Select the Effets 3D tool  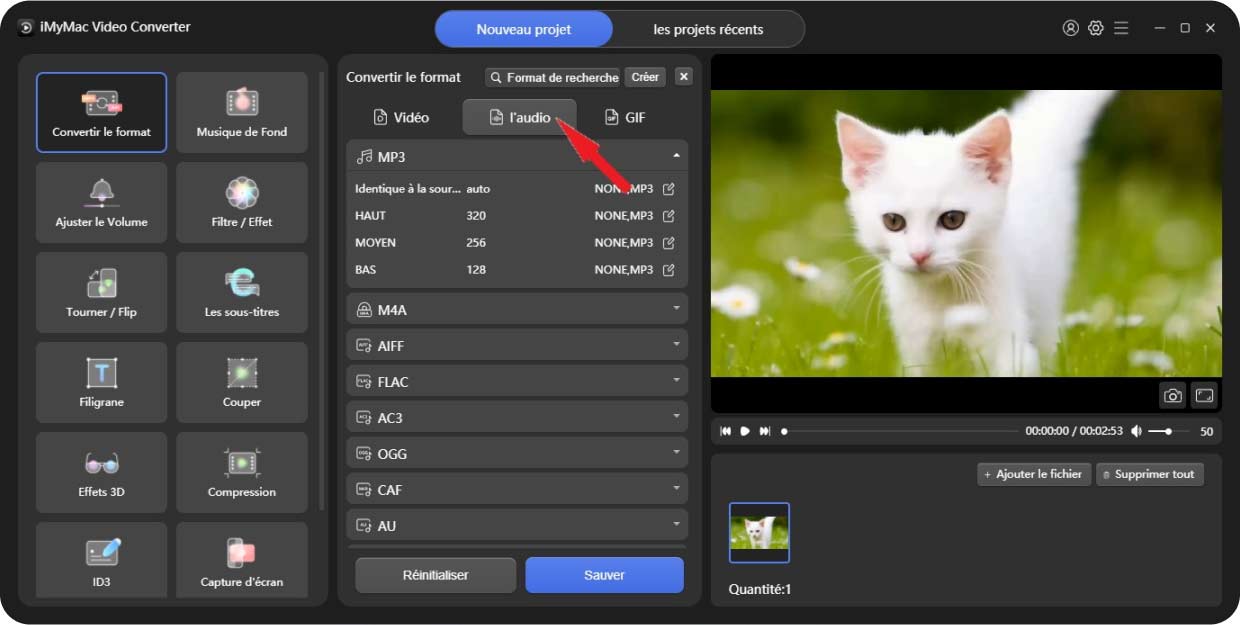point(101,472)
